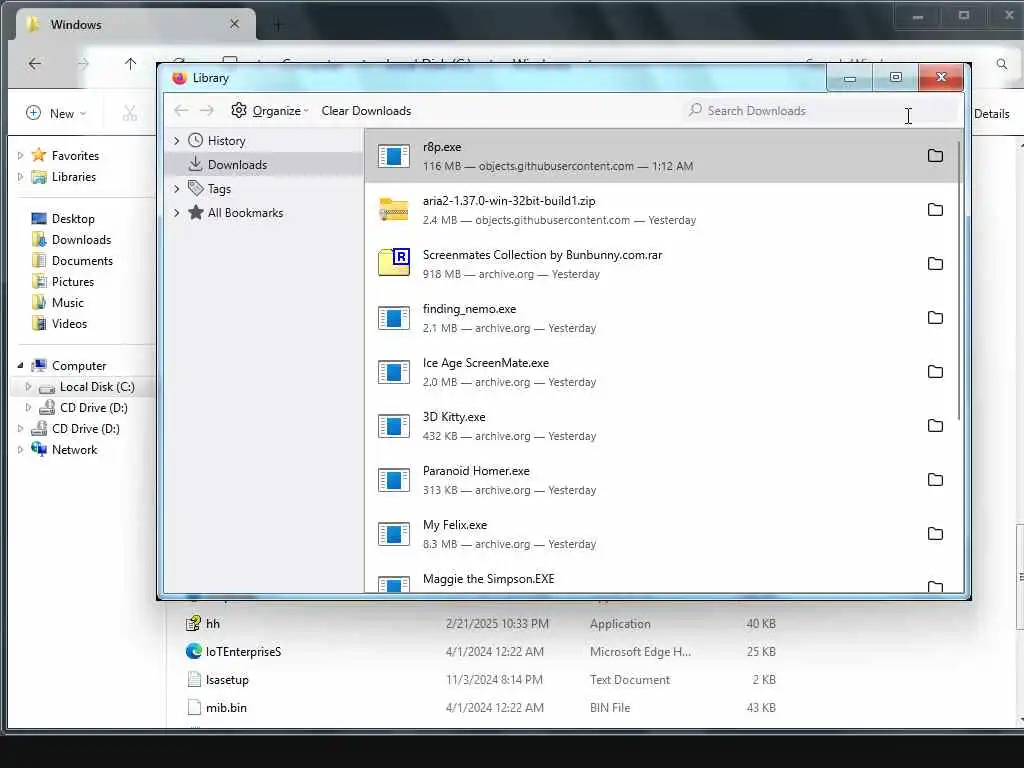Click the Explorer search magnifier icon
Viewport: 1024px width, 768px height.
click(x=1002, y=64)
